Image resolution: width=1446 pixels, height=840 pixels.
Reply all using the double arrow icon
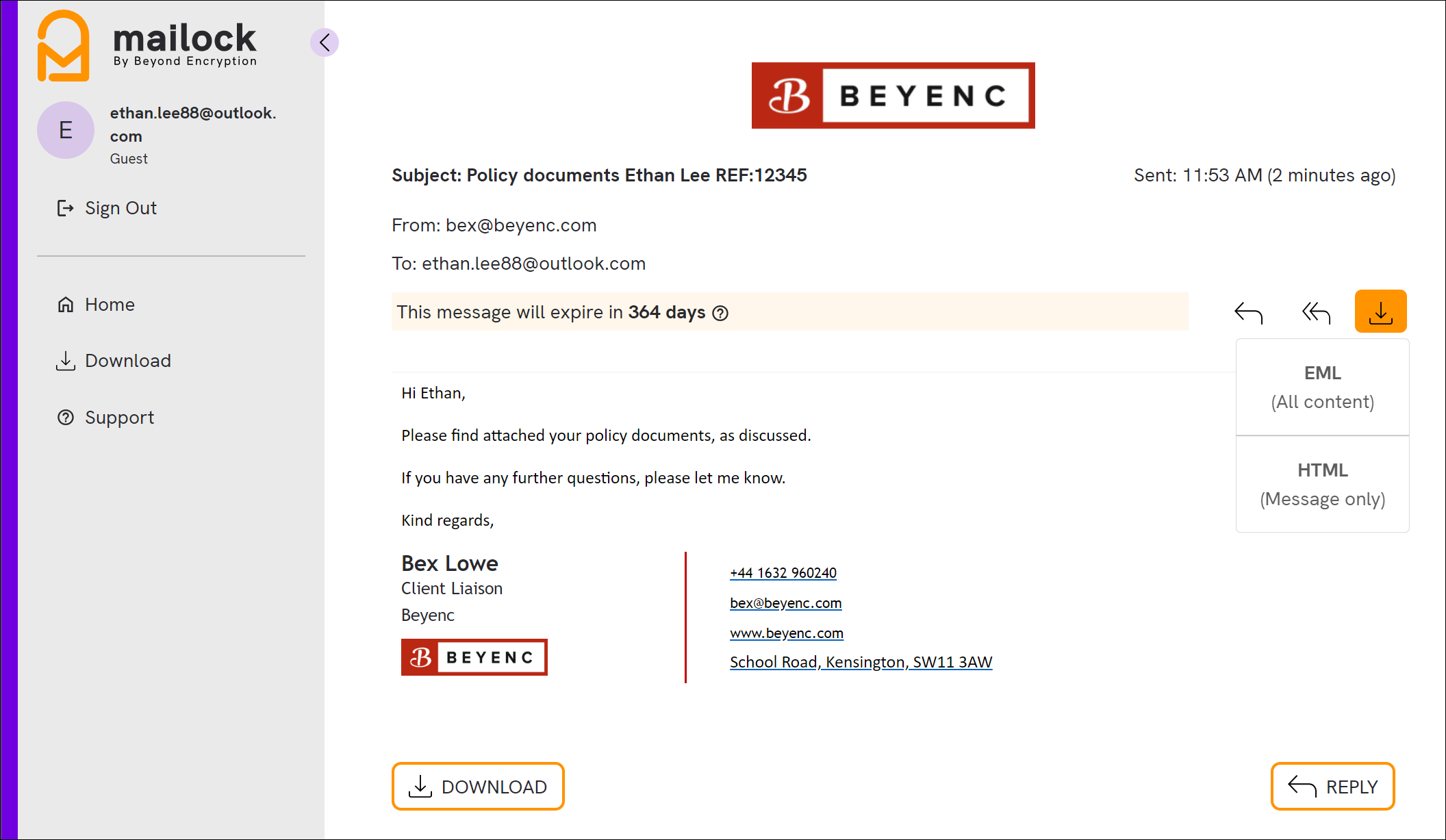(x=1316, y=312)
